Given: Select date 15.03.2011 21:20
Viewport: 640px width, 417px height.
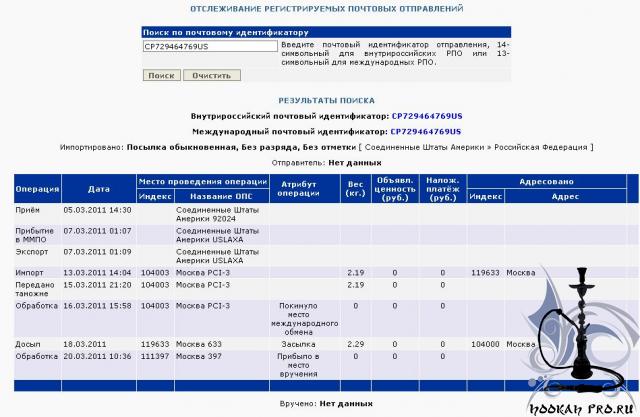Looking at the screenshot, I should tap(97, 285).
